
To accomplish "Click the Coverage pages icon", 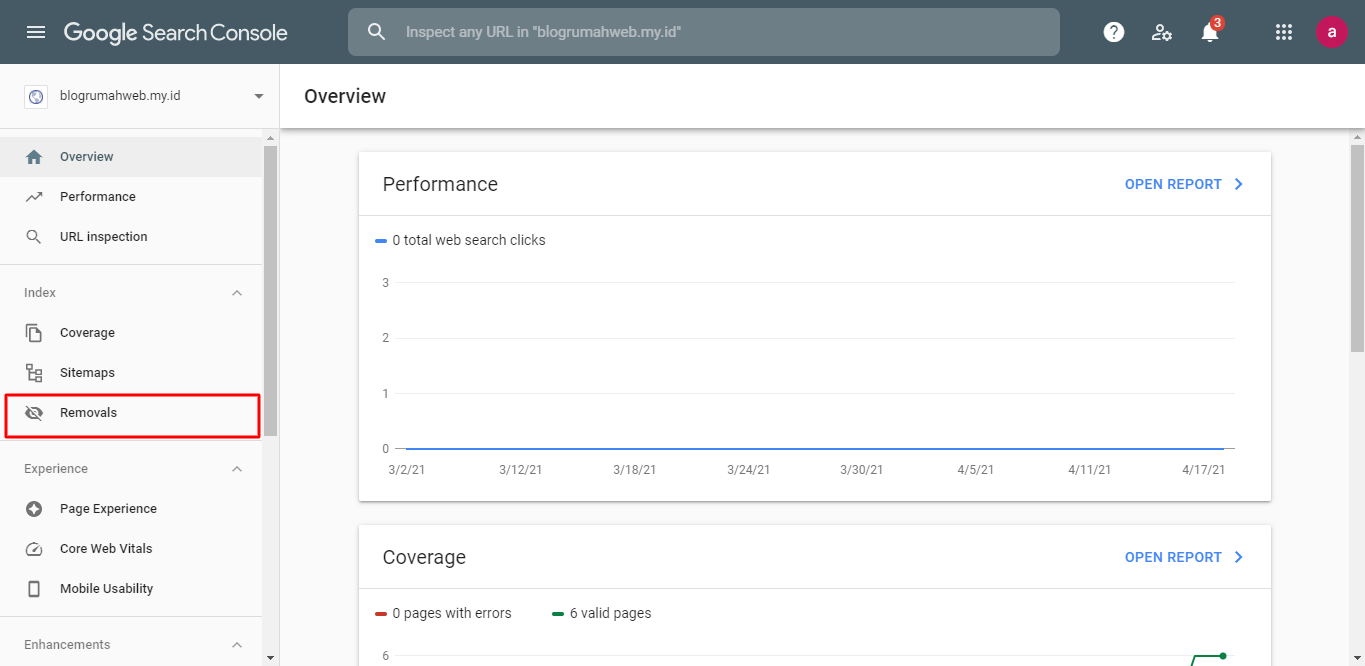I will tap(34, 333).
